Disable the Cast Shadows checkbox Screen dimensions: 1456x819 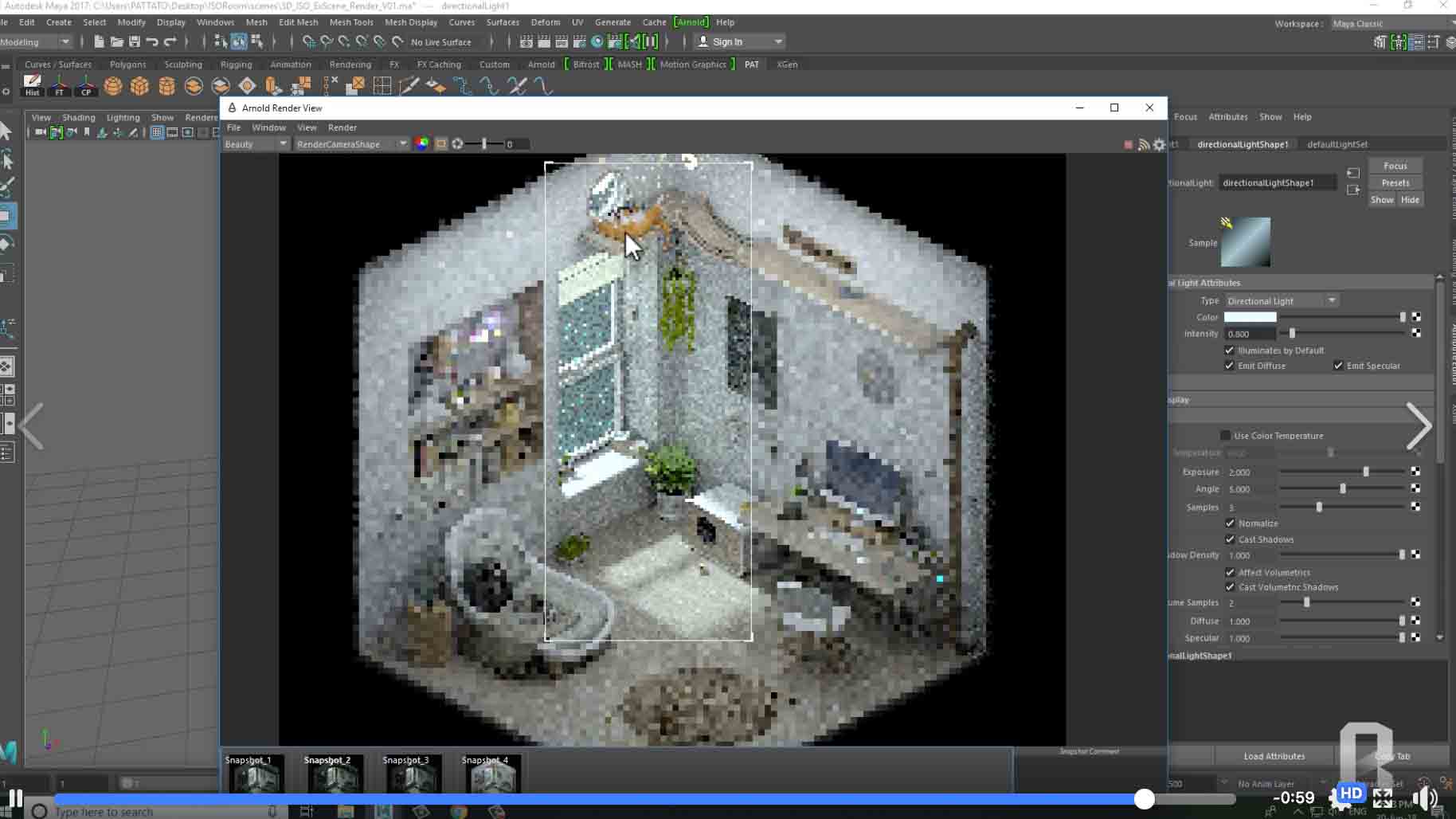(x=1230, y=539)
